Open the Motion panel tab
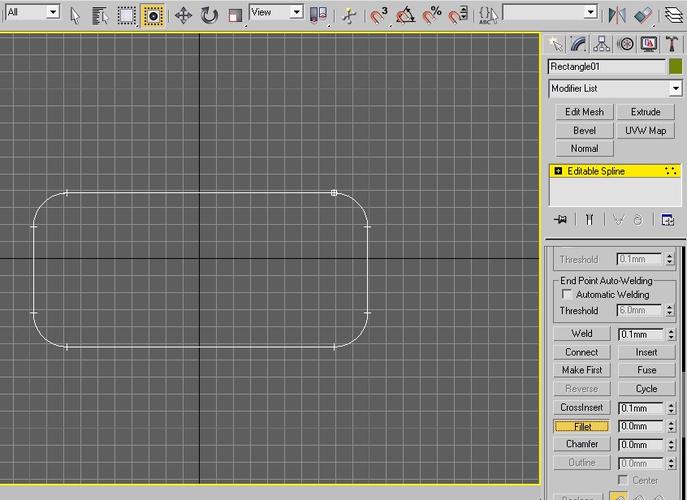Screen dimensions: 687x500 coord(625,44)
